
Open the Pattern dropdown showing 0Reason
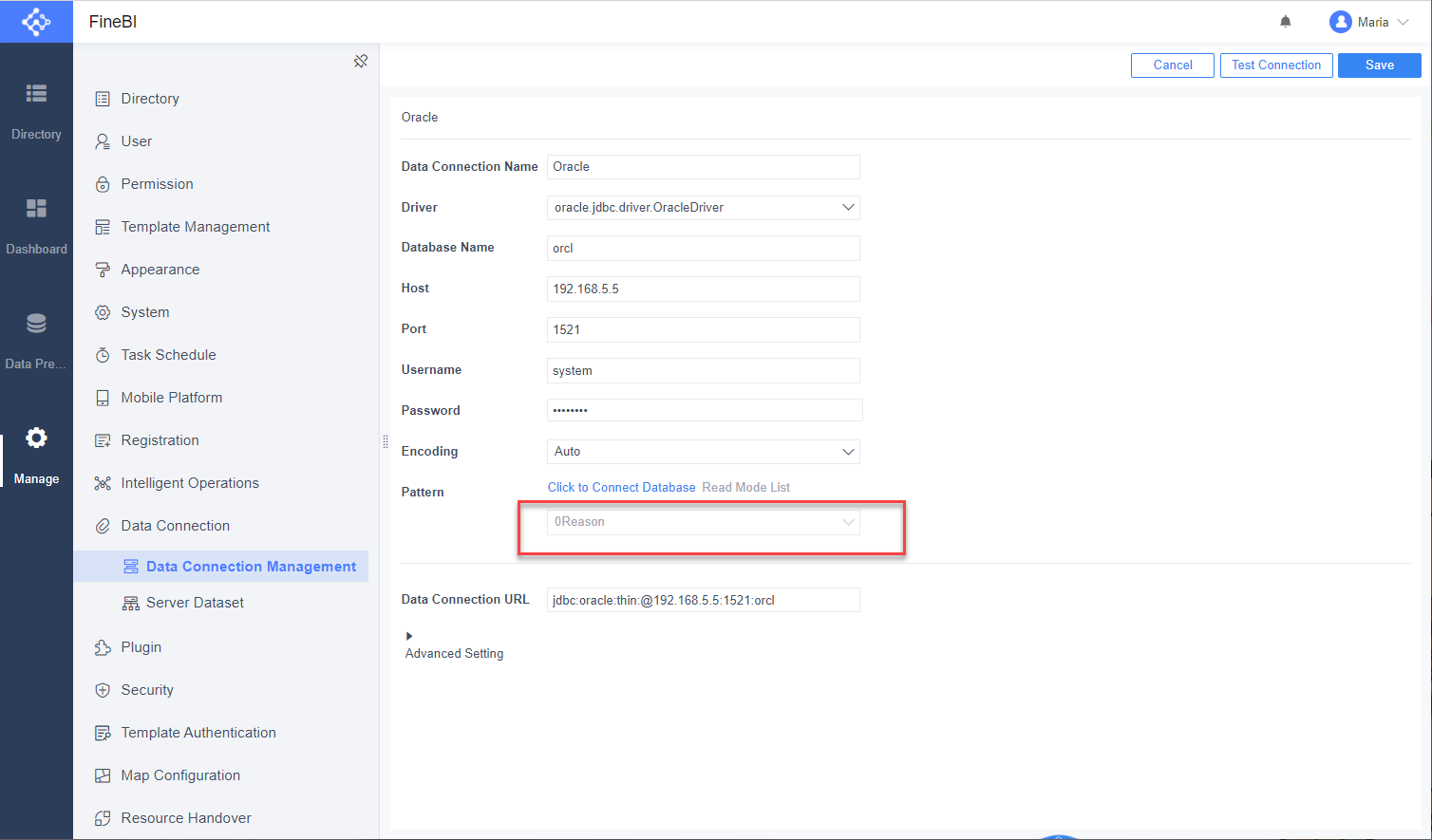tap(703, 522)
